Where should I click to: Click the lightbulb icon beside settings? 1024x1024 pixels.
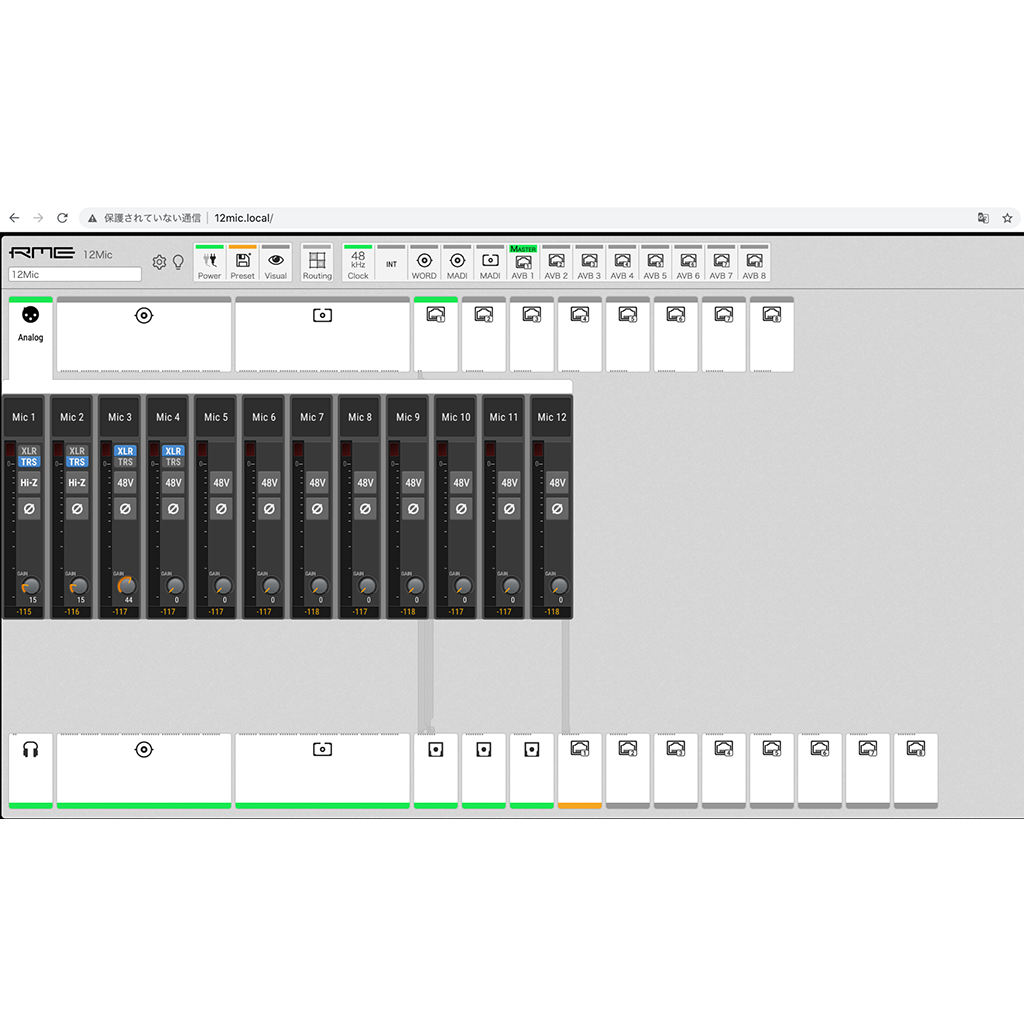click(178, 262)
